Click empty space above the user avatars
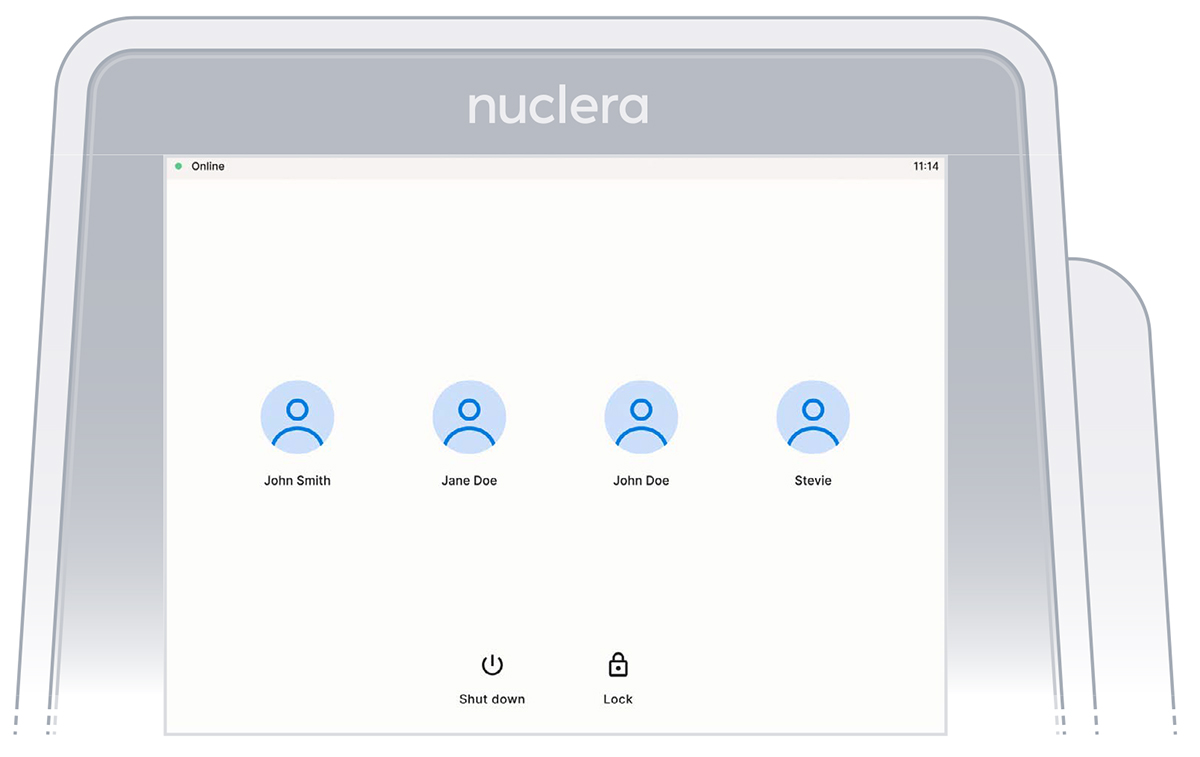 [x=555, y=280]
